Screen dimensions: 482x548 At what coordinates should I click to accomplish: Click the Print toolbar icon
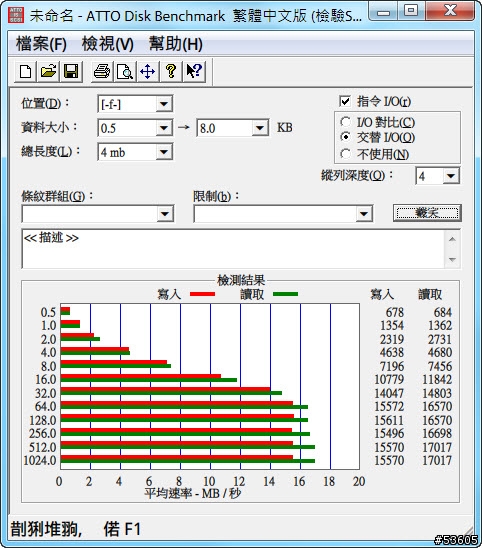click(x=102, y=72)
